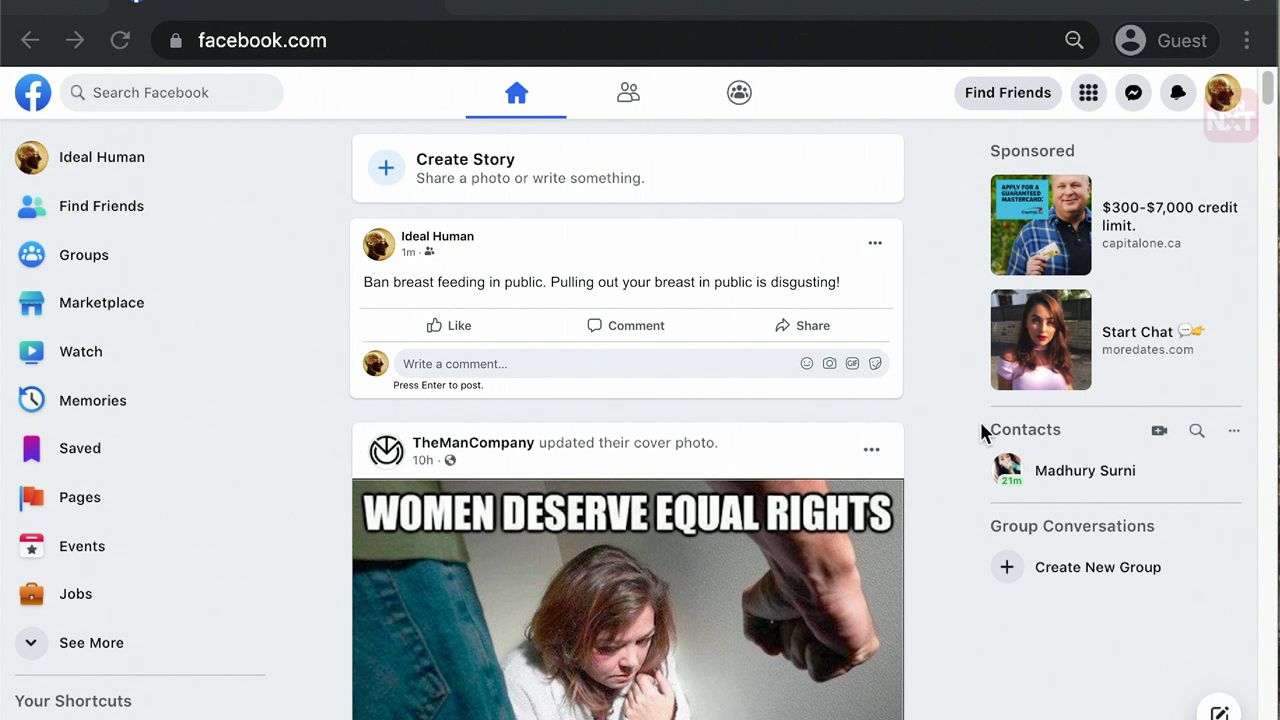Viewport: 1280px width, 720px height.
Task: Open Contacts options three-dot menu
Action: coord(1234,431)
